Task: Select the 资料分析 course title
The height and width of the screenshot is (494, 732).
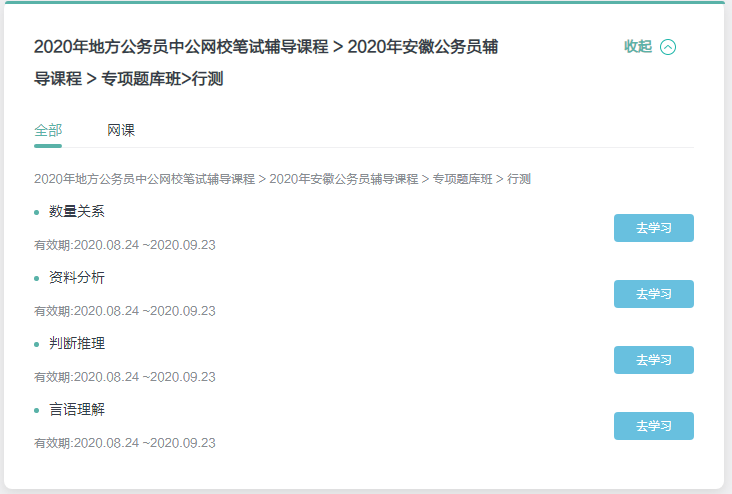Action: point(76,277)
